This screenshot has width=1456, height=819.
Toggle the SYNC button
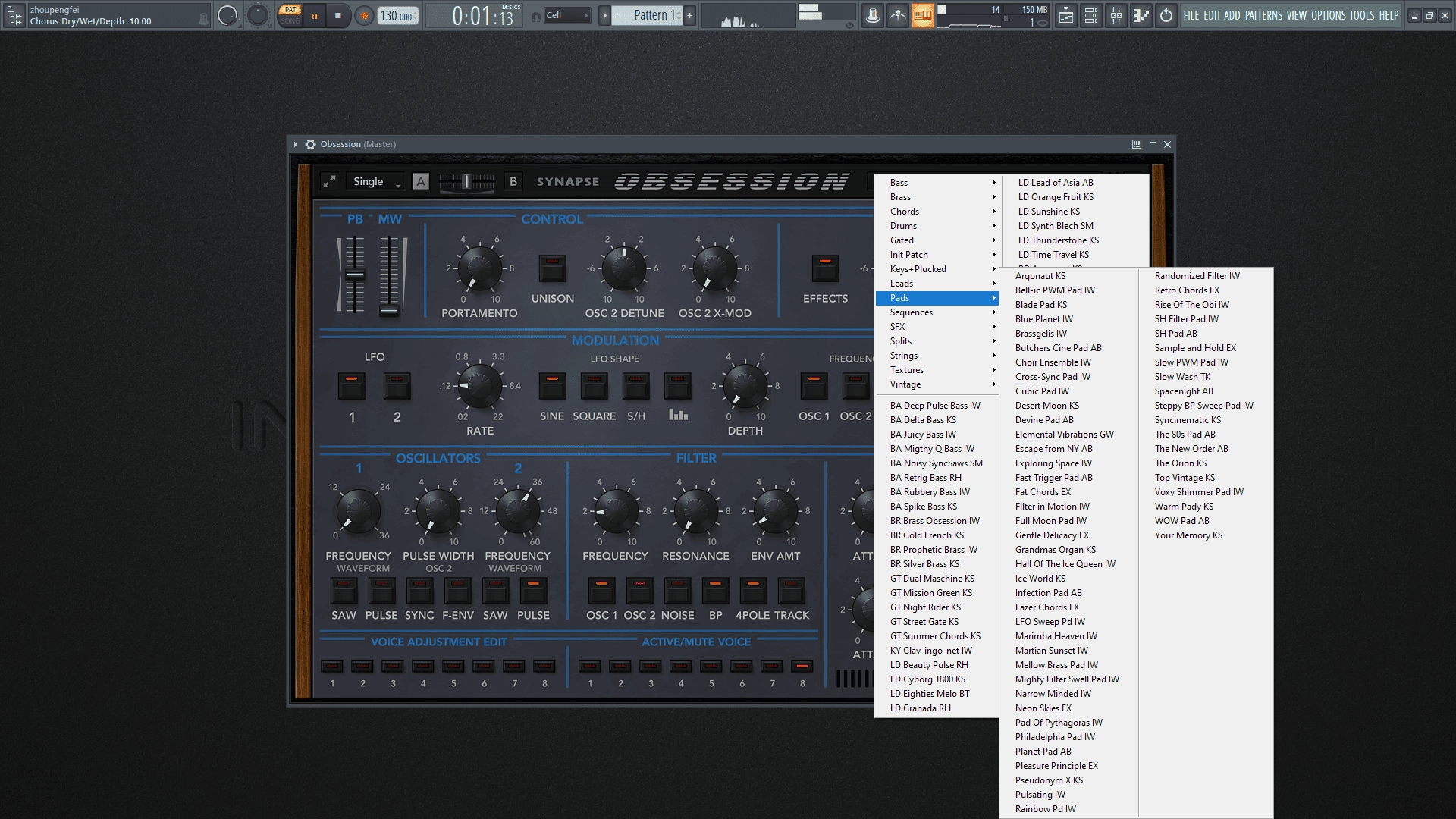point(419,591)
